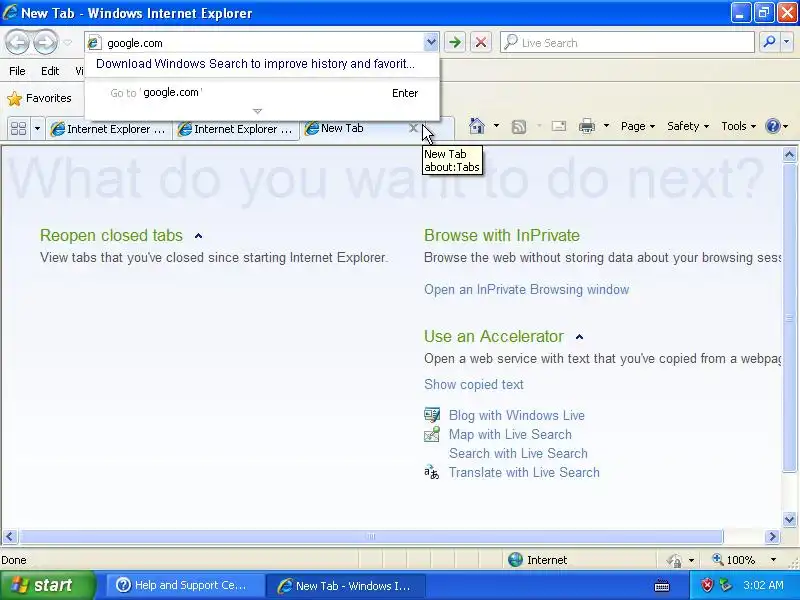Click the Back navigation arrow button
The width and height of the screenshot is (800, 600).
point(18,42)
